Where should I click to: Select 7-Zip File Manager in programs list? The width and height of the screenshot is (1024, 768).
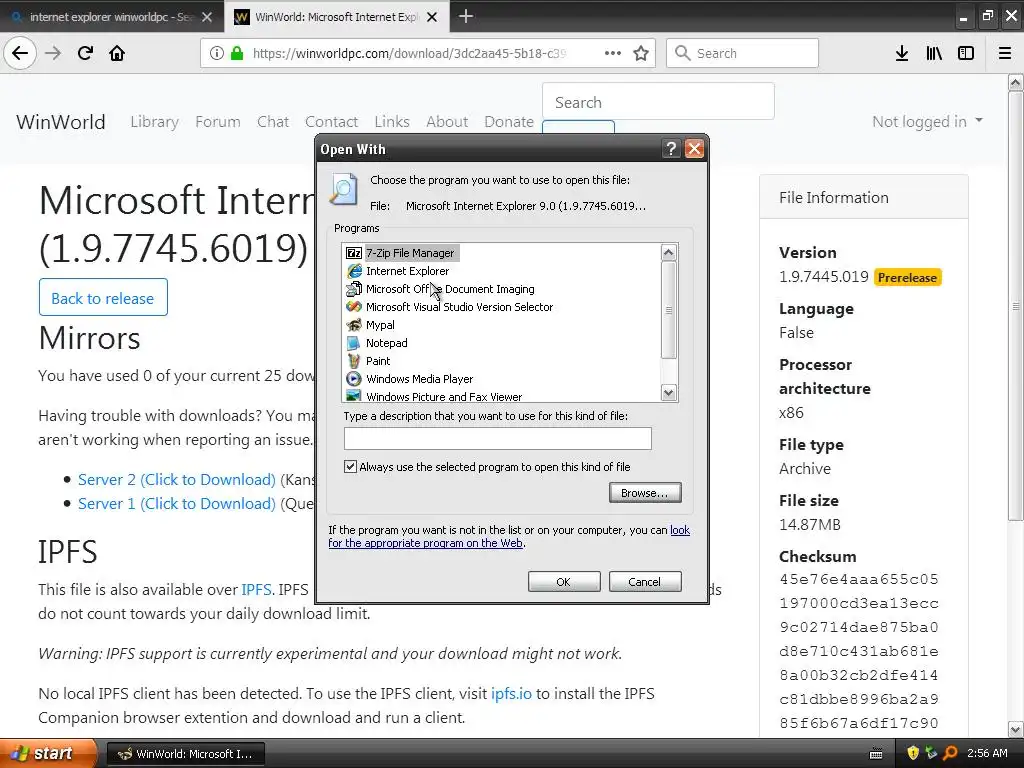pos(409,253)
